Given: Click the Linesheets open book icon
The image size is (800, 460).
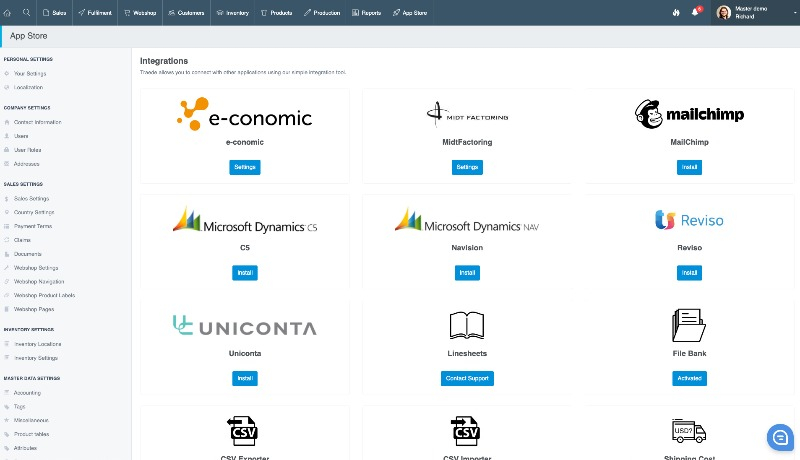Looking at the screenshot, I should 467,325.
